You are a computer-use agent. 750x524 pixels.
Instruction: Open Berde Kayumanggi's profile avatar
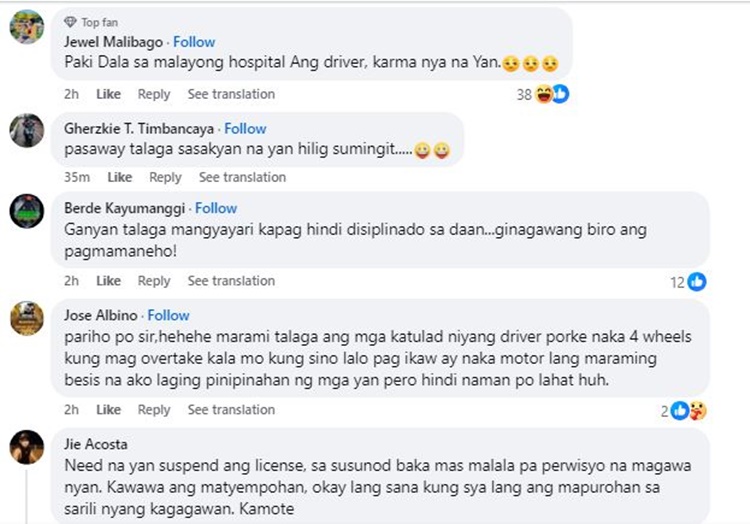tap(26, 211)
